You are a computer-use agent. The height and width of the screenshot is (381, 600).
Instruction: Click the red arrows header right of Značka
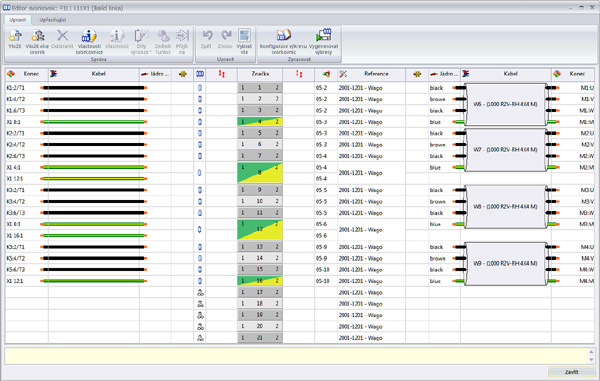299,74
